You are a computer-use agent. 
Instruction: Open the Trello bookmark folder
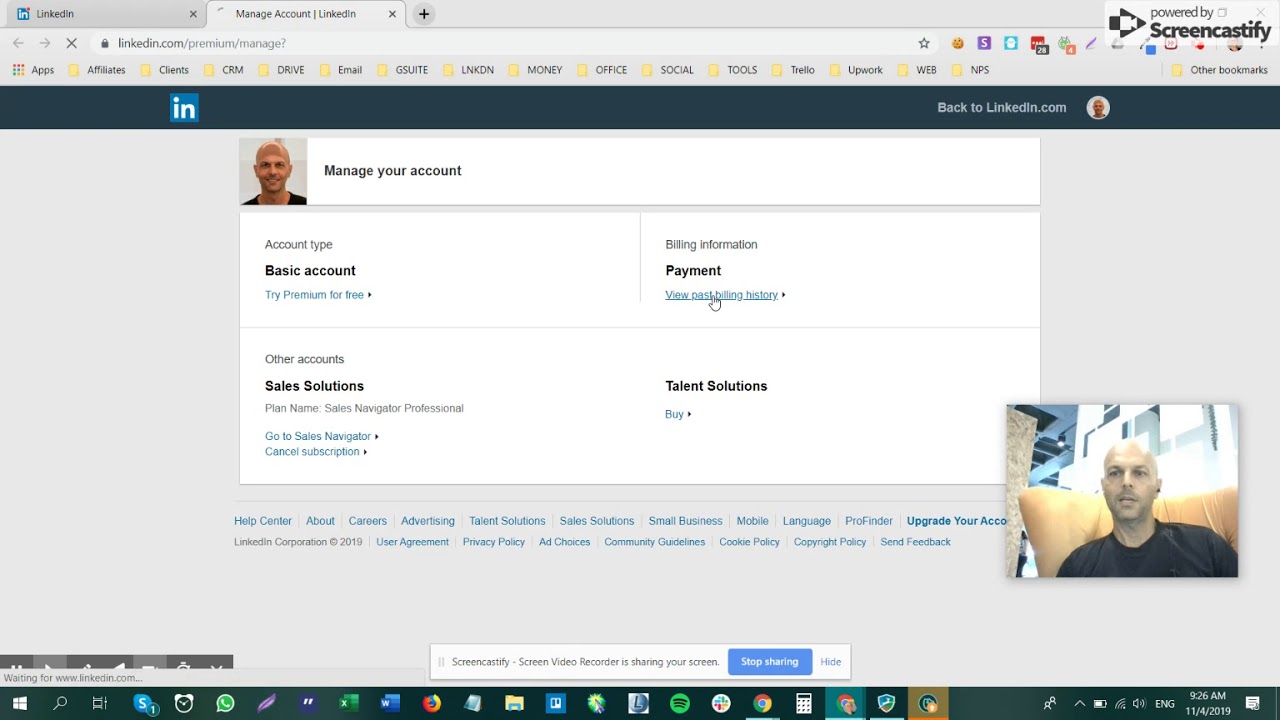tap(792, 70)
